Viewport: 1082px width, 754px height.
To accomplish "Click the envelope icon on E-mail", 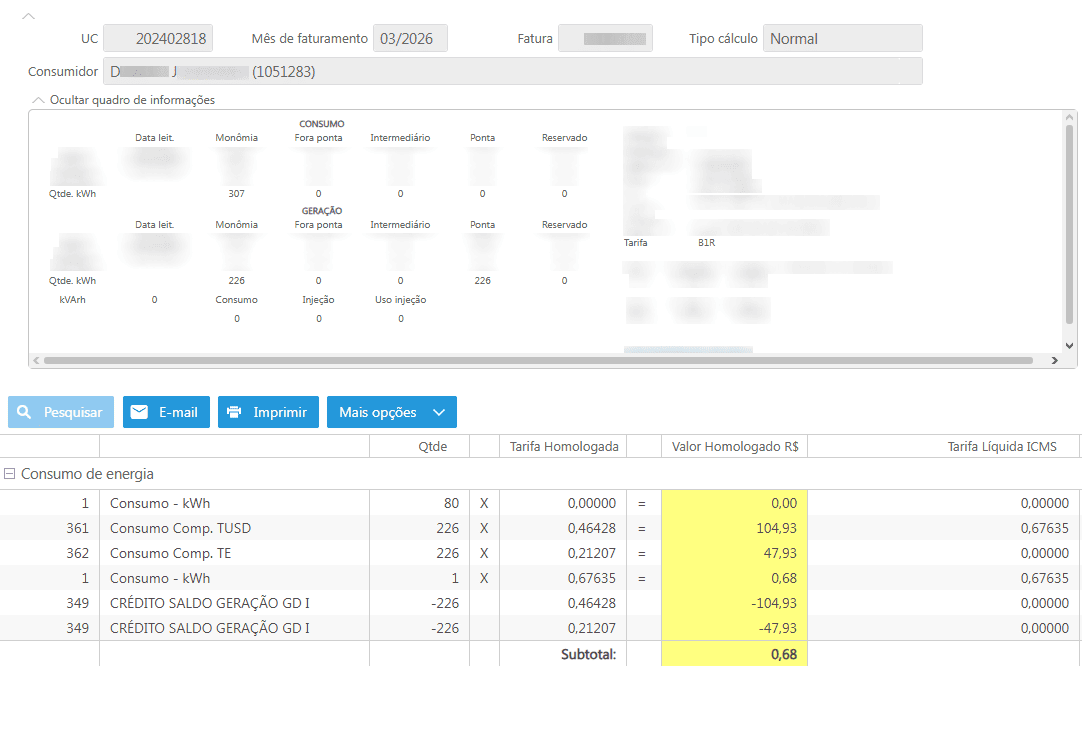I will tap(140, 412).
